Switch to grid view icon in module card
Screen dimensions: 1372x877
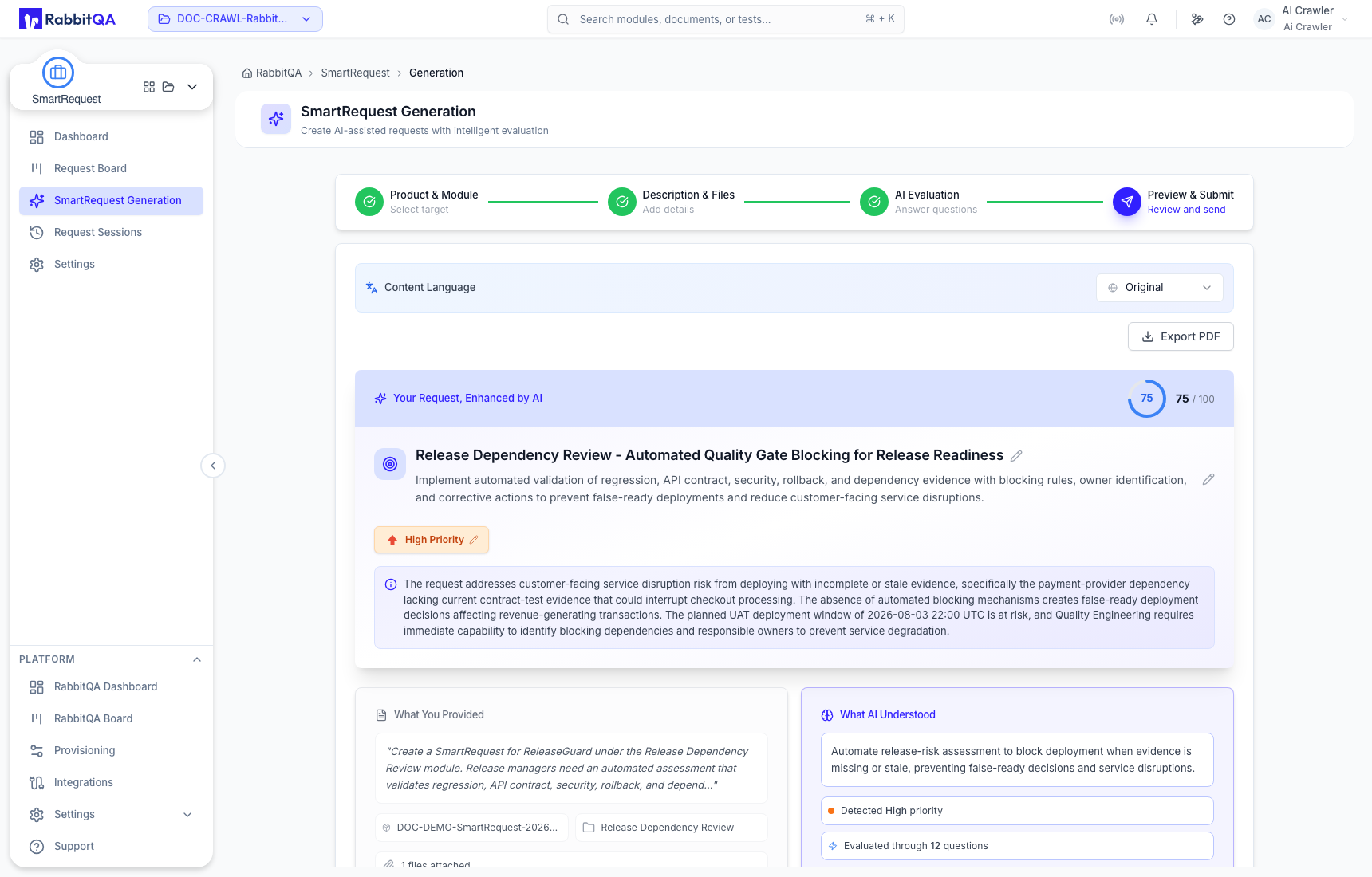(149, 87)
